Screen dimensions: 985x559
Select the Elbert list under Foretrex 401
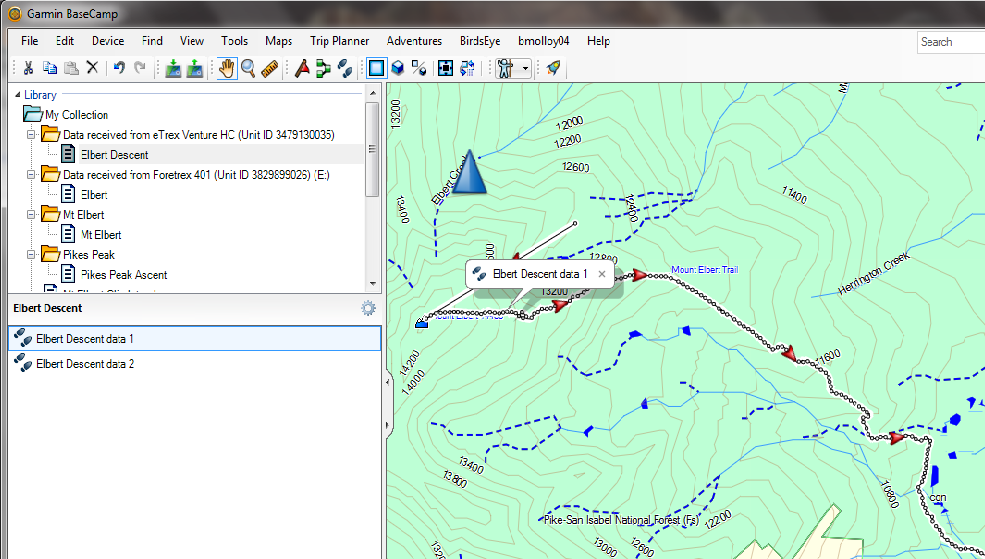[94, 195]
